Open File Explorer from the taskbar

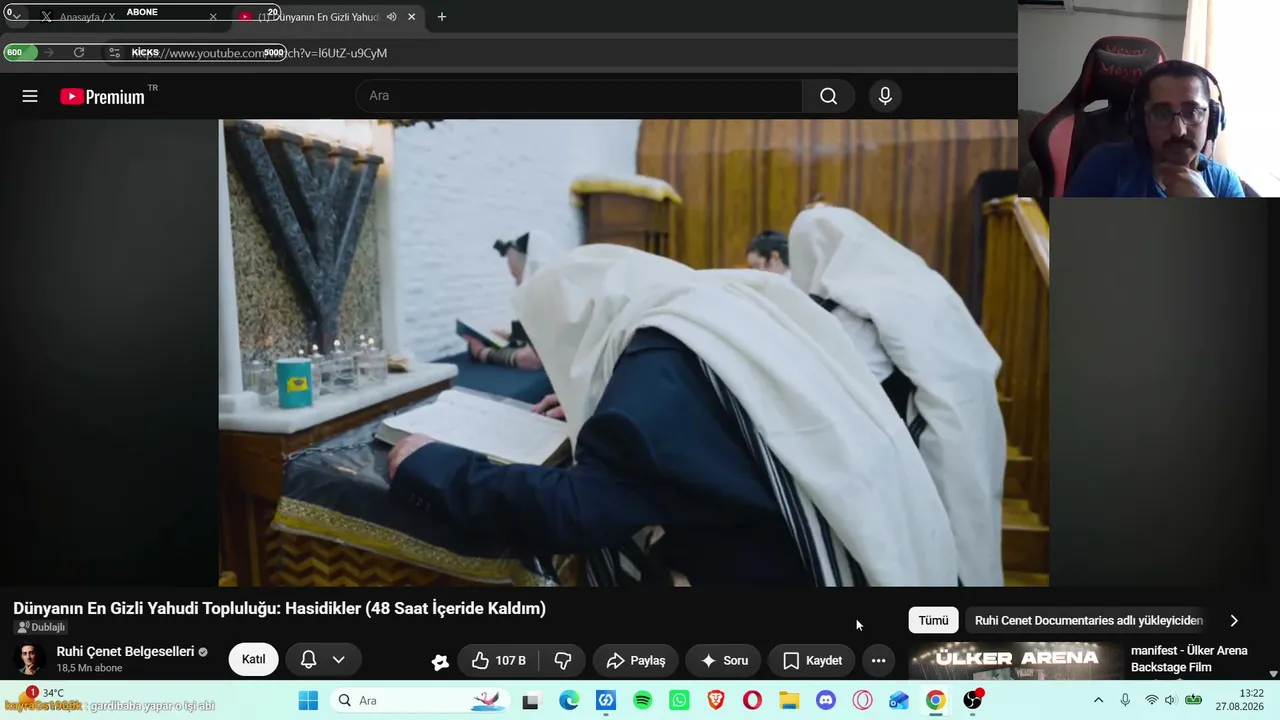coord(789,700)
